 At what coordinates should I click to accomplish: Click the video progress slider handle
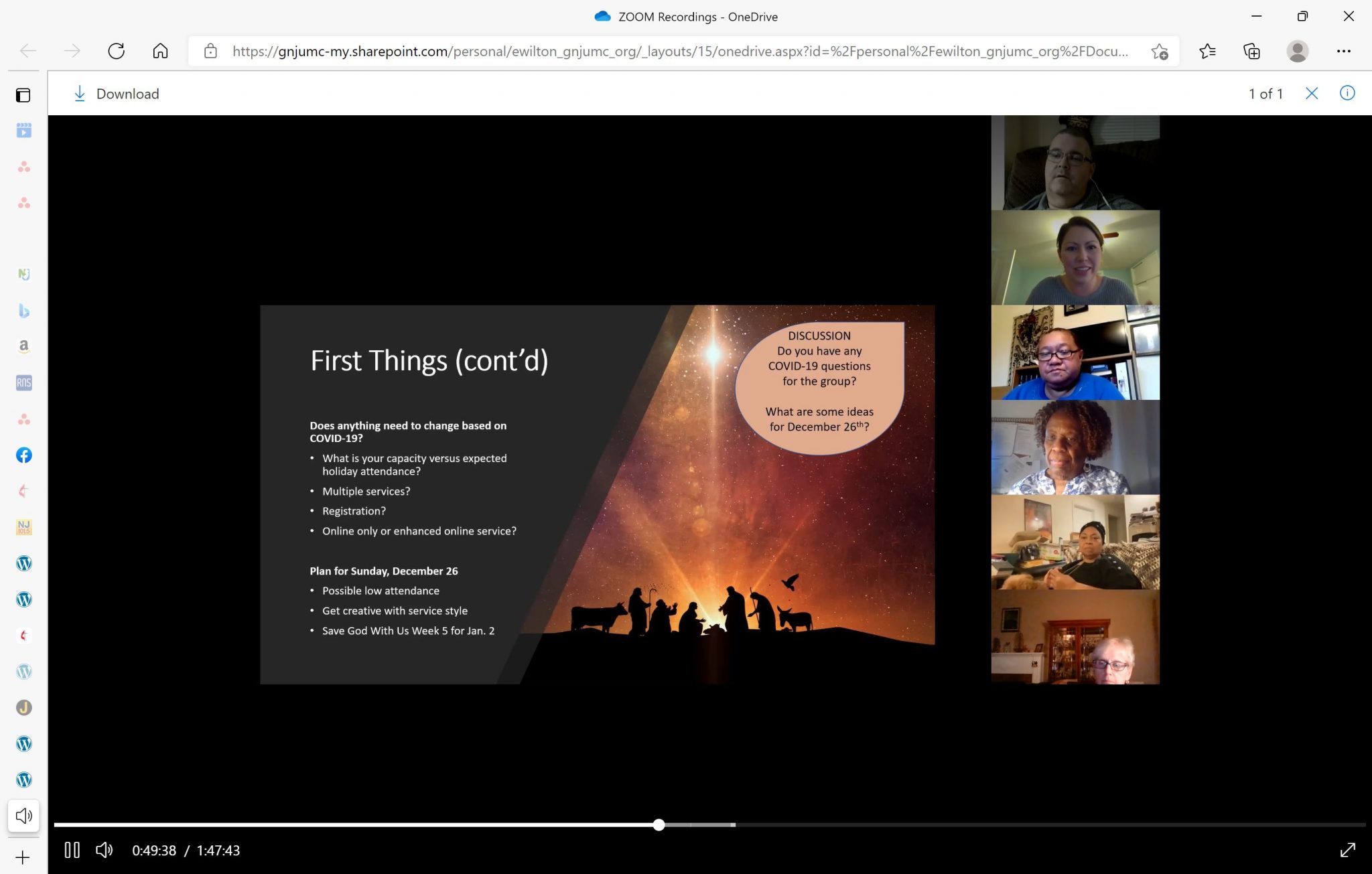click(x=659, y=824)
